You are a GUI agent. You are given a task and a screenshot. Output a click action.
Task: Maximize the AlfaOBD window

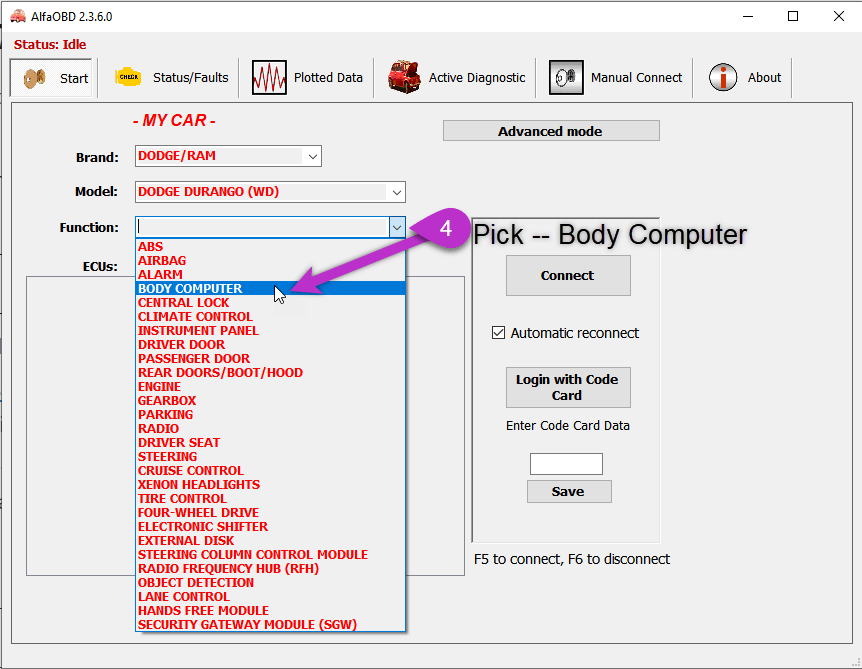[x=793, y=16]
